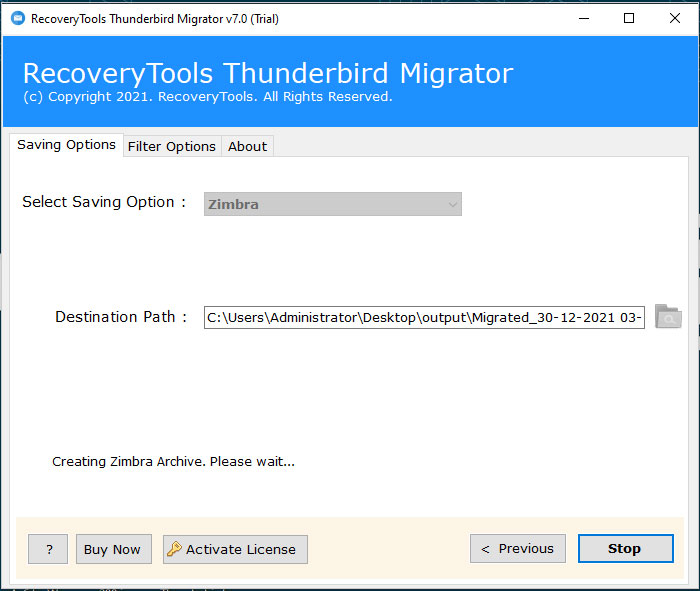Open the Filter Options tab

(172, 146)
